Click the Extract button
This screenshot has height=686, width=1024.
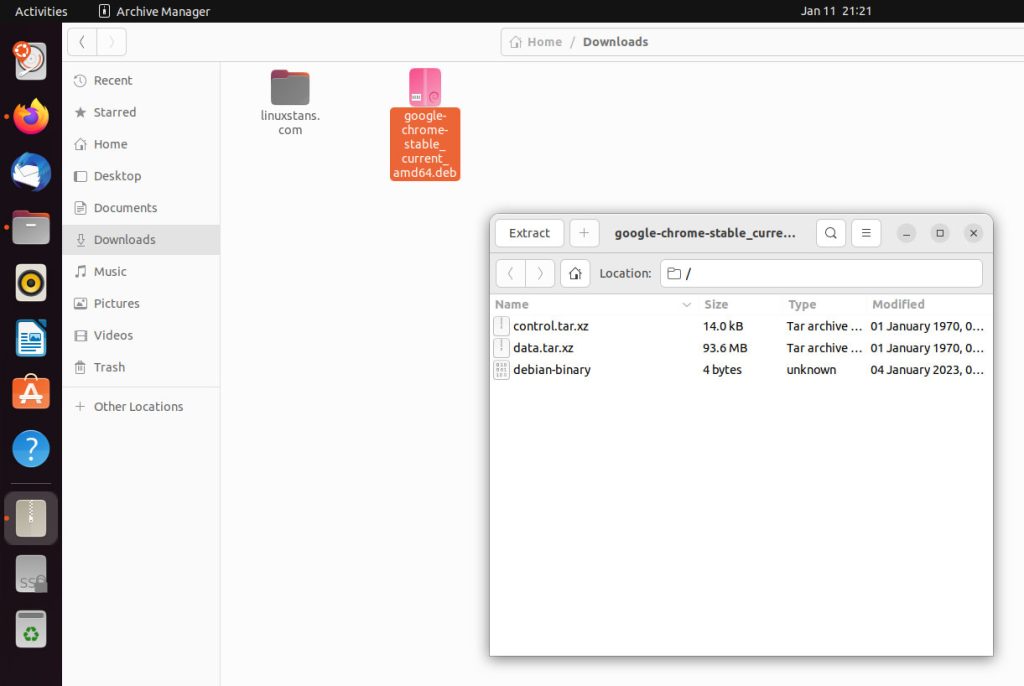[x=529, y=233]
